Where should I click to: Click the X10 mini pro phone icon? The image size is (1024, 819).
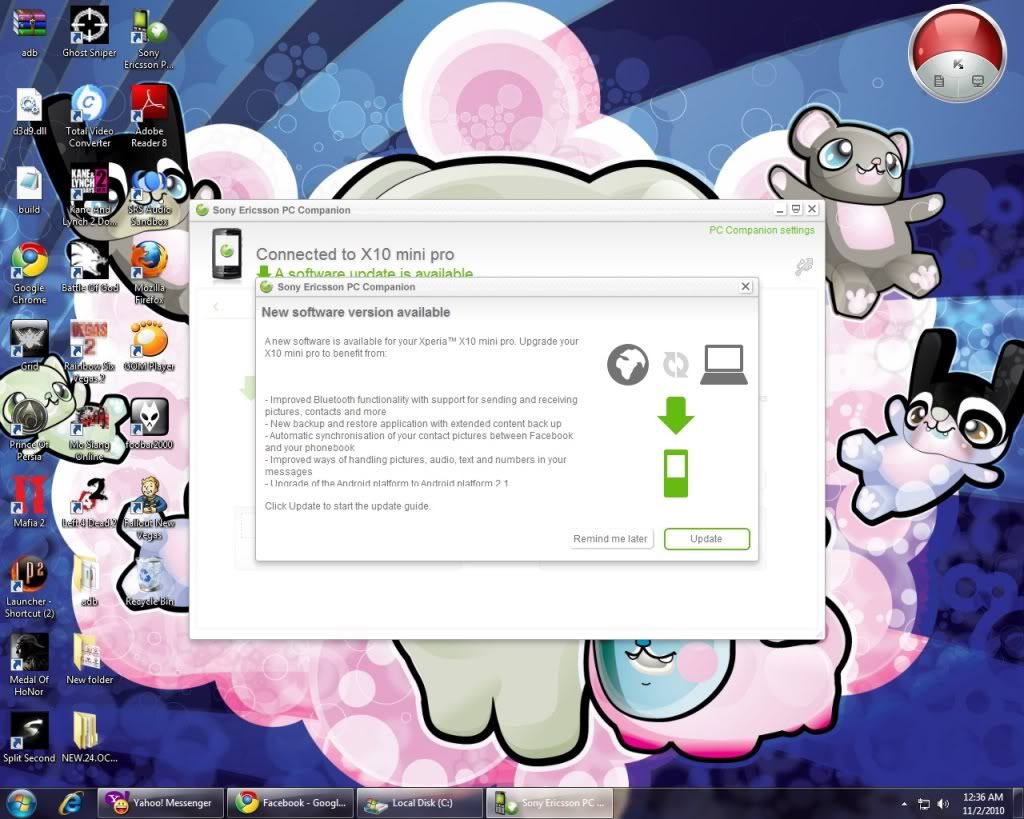[x=226, y=254]
